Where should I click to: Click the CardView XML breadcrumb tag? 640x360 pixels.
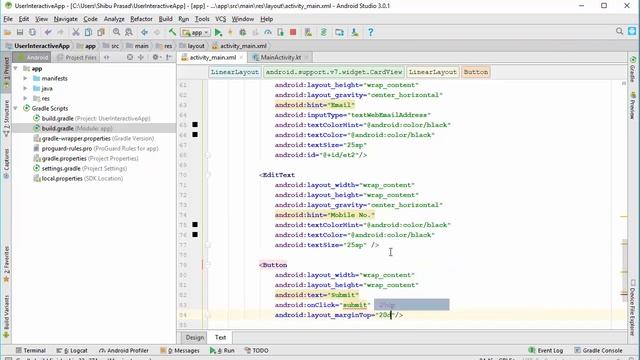click(334, 72)
